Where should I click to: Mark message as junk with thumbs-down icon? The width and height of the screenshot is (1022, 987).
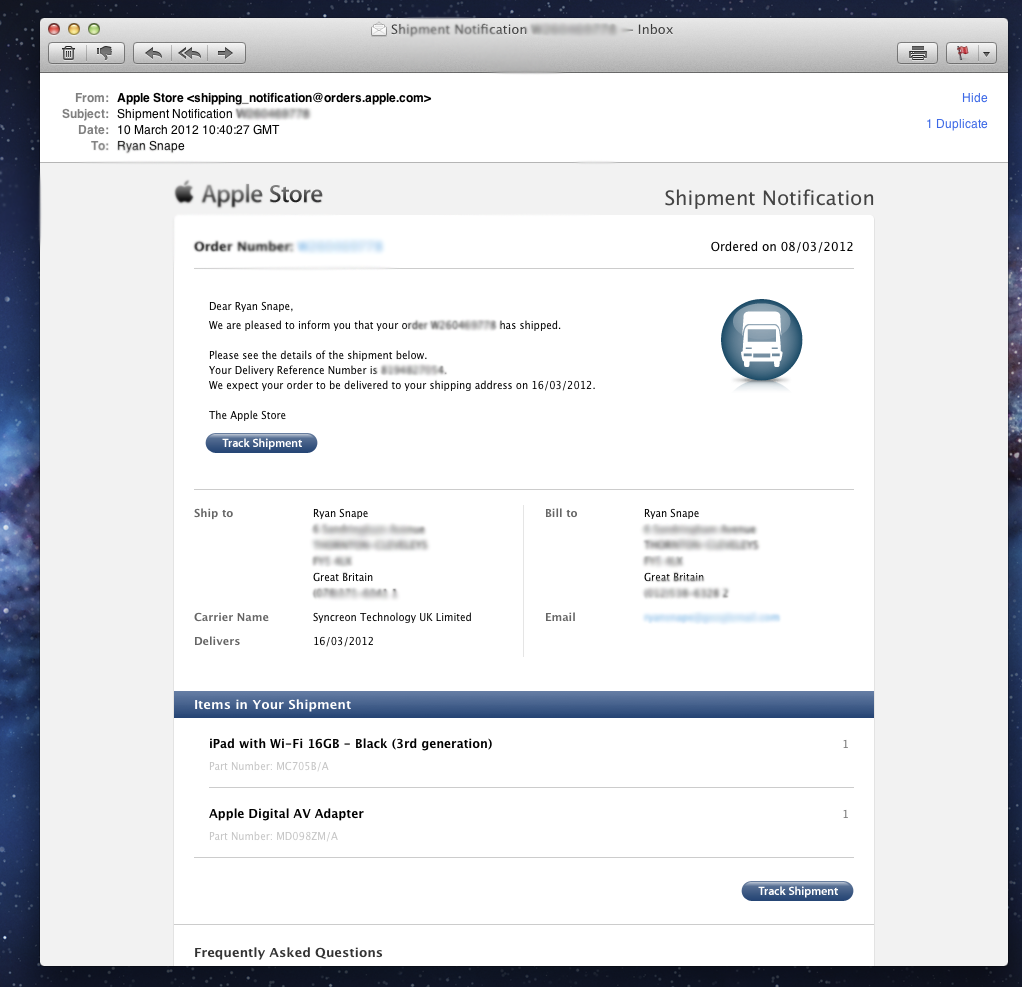pyautogui.click(x=105, y=53)
